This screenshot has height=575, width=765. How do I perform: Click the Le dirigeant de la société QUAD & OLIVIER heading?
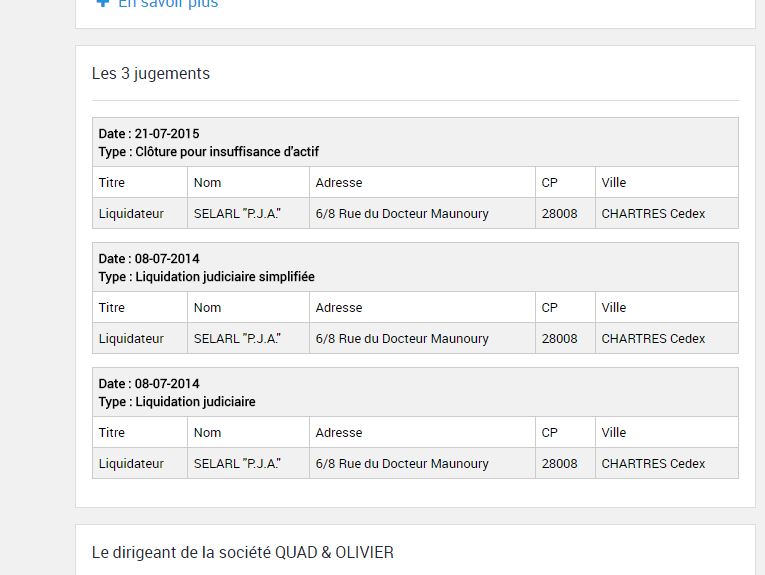(243, 552)
